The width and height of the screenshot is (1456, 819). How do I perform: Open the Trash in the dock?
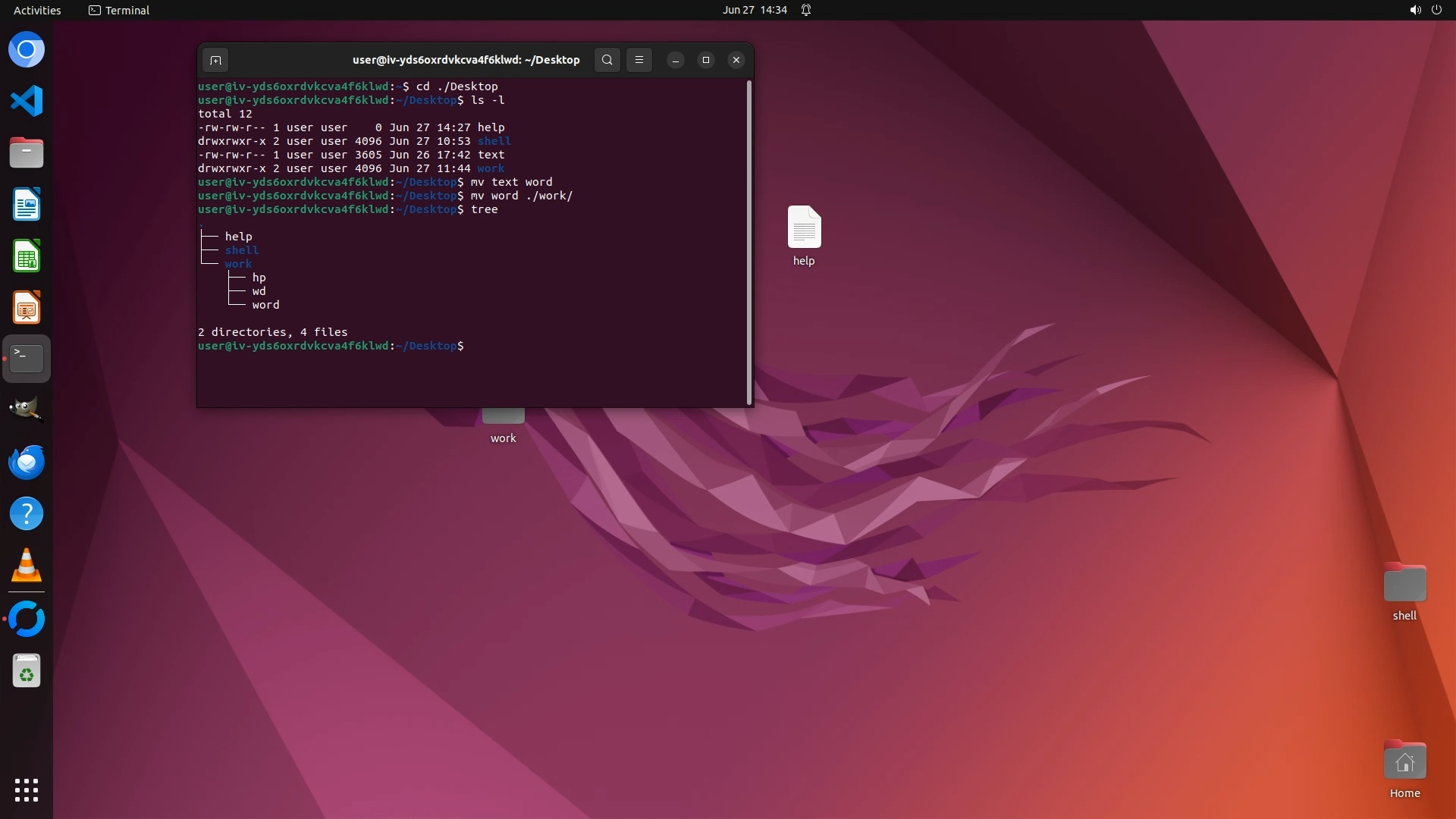click(x=27, y=671)
